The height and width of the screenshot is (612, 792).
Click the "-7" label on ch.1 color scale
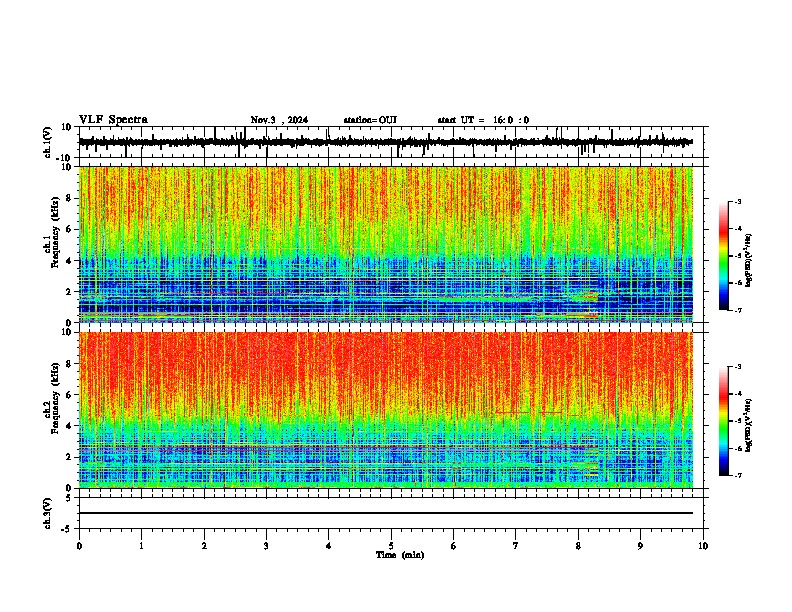(737, 310)
